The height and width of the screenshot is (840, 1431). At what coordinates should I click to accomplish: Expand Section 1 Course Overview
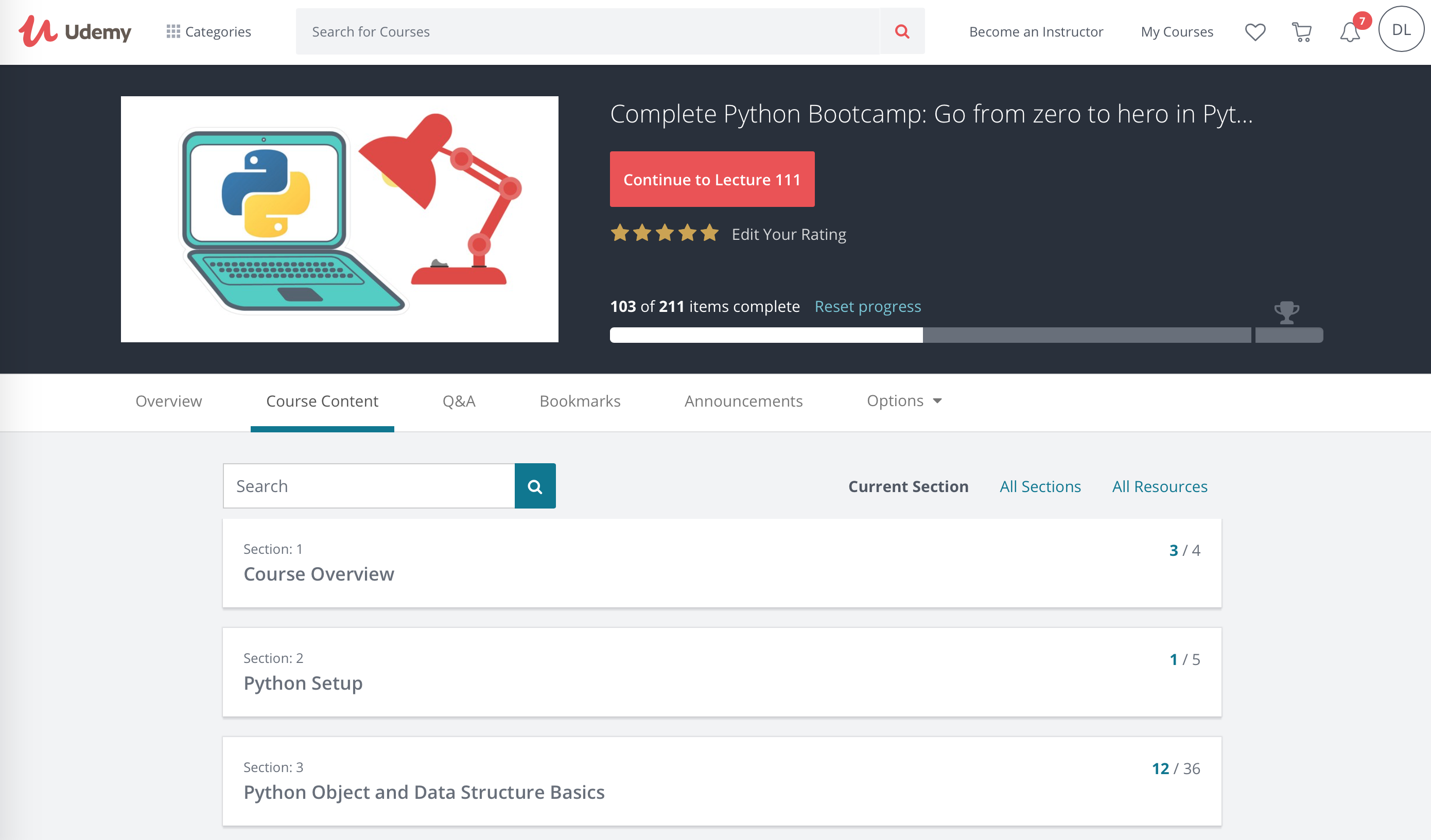tap(722, 563)
